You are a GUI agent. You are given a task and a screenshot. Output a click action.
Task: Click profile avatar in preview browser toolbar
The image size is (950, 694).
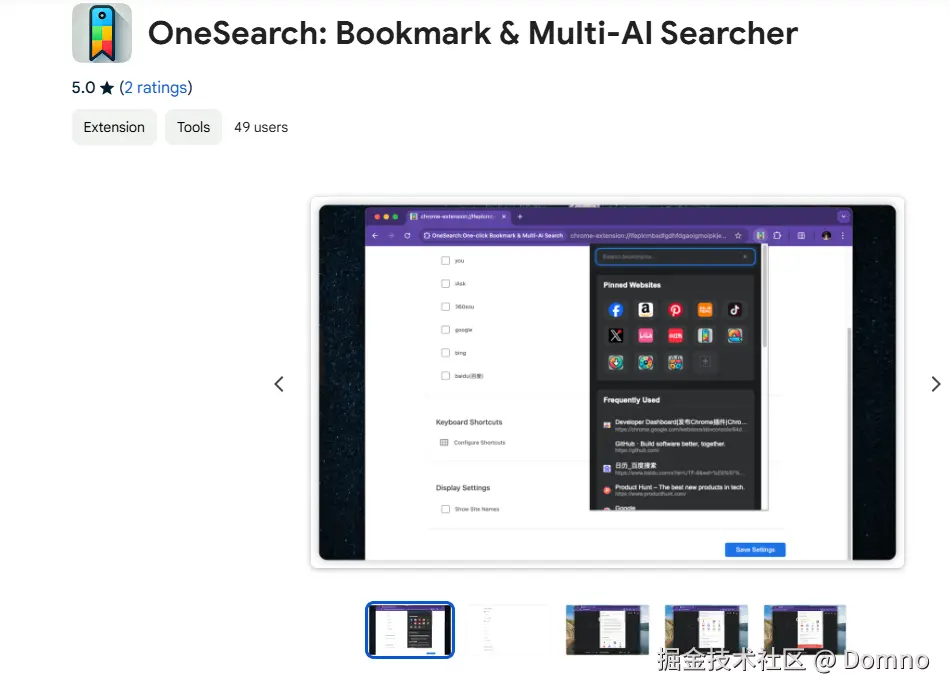tap(826, 236)
